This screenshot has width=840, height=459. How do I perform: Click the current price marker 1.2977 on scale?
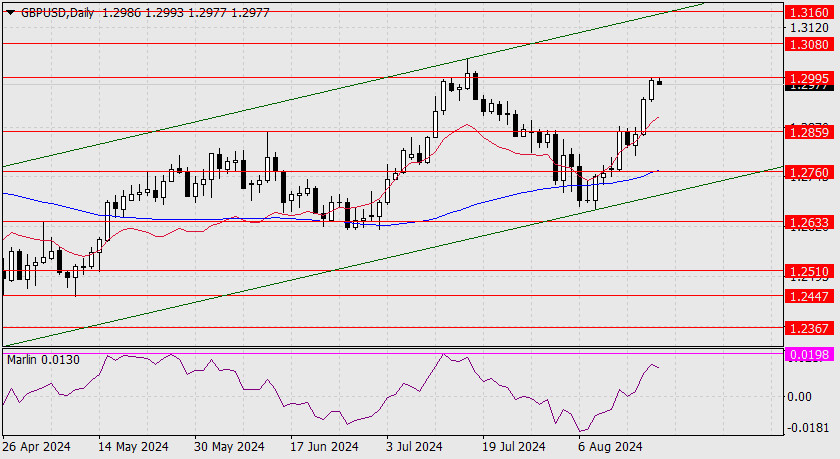click(x=809, y=87)
